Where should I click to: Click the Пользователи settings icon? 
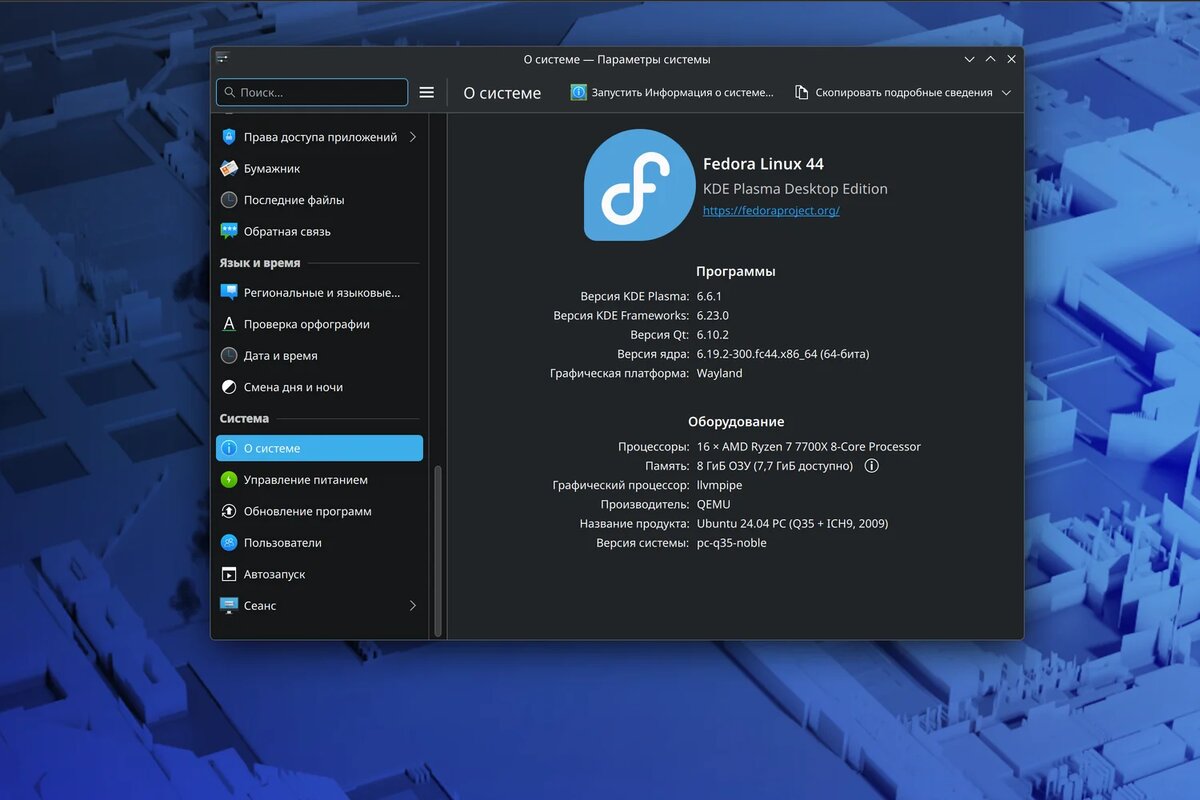[x=228, y=542]
